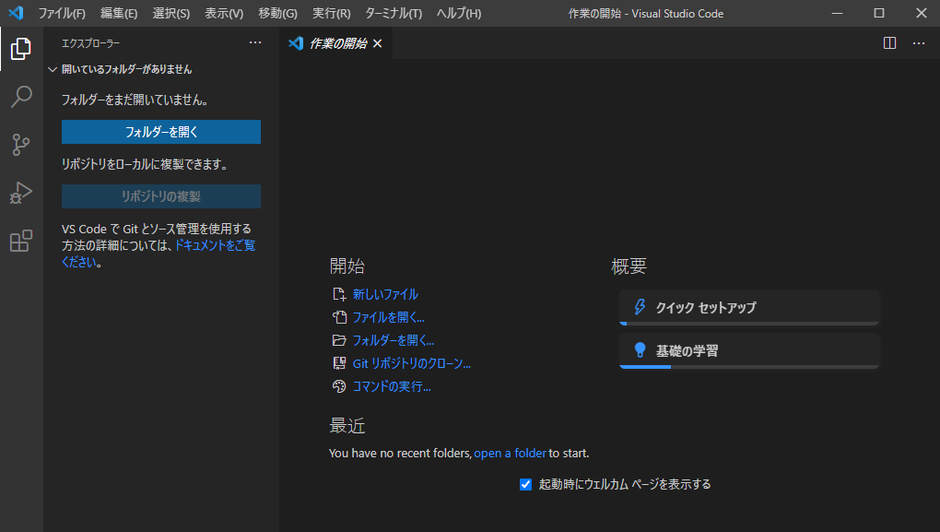
Task: Click the 新しいファイル link
Action: point(385,294)
